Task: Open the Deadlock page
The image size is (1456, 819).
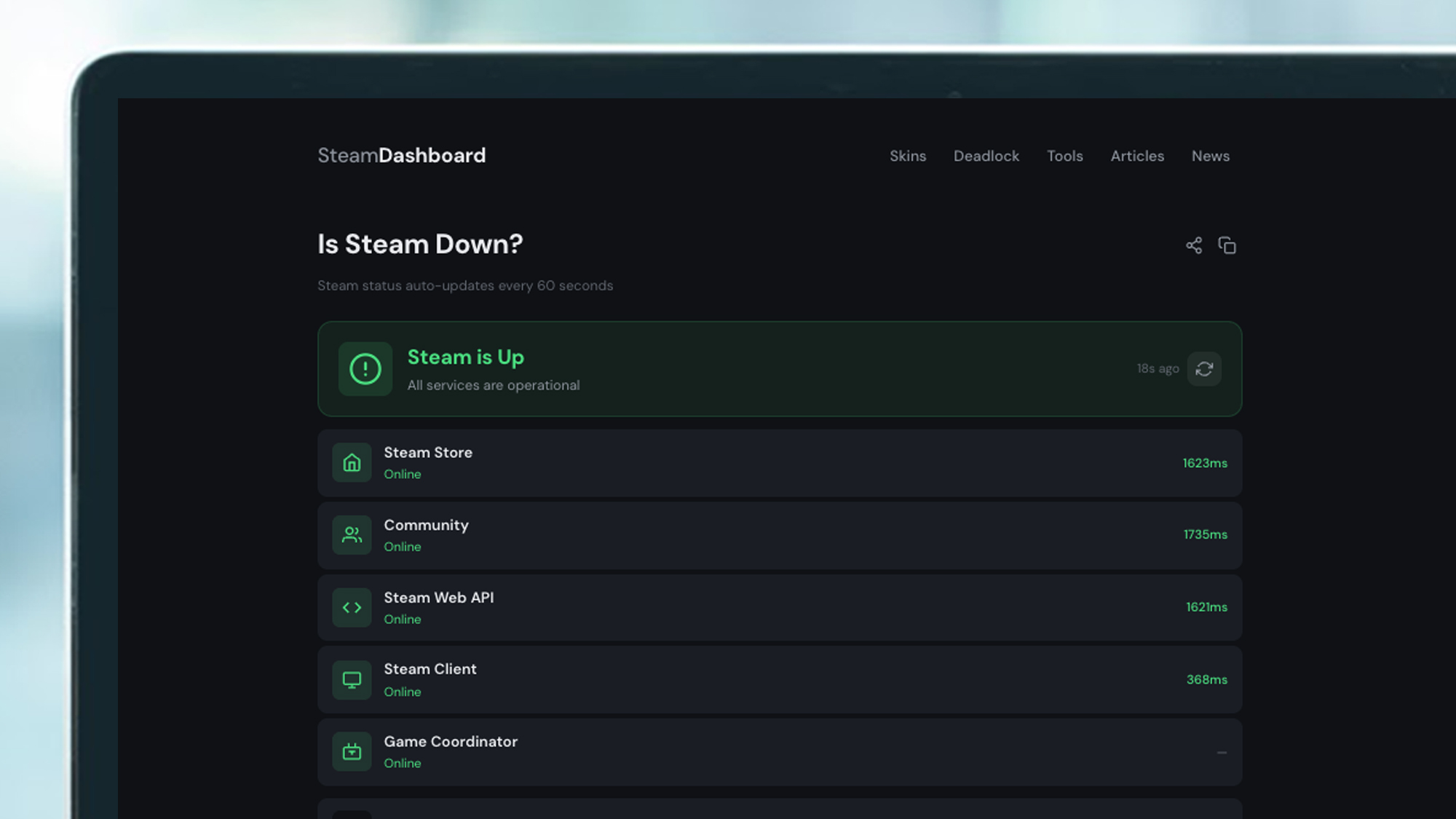Action: coord(986,156)
